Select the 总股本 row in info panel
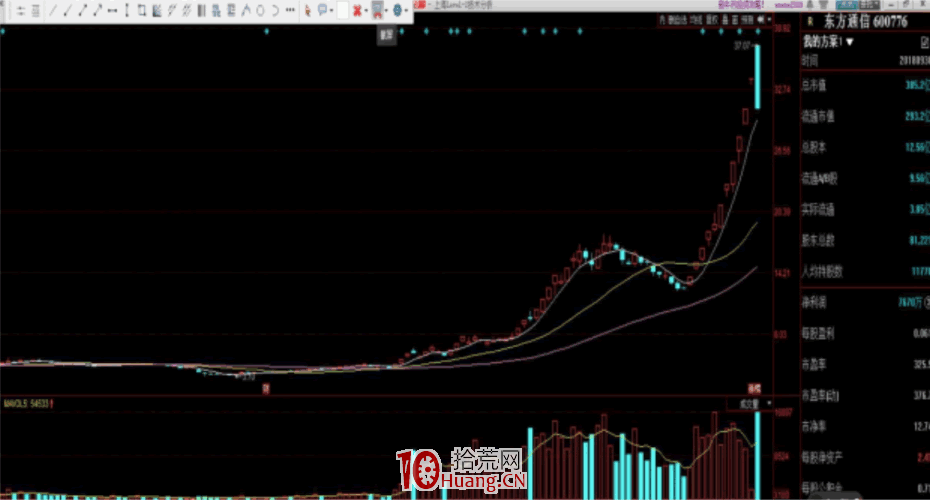Screen dimensions: 930x500 tap(865, 147)
